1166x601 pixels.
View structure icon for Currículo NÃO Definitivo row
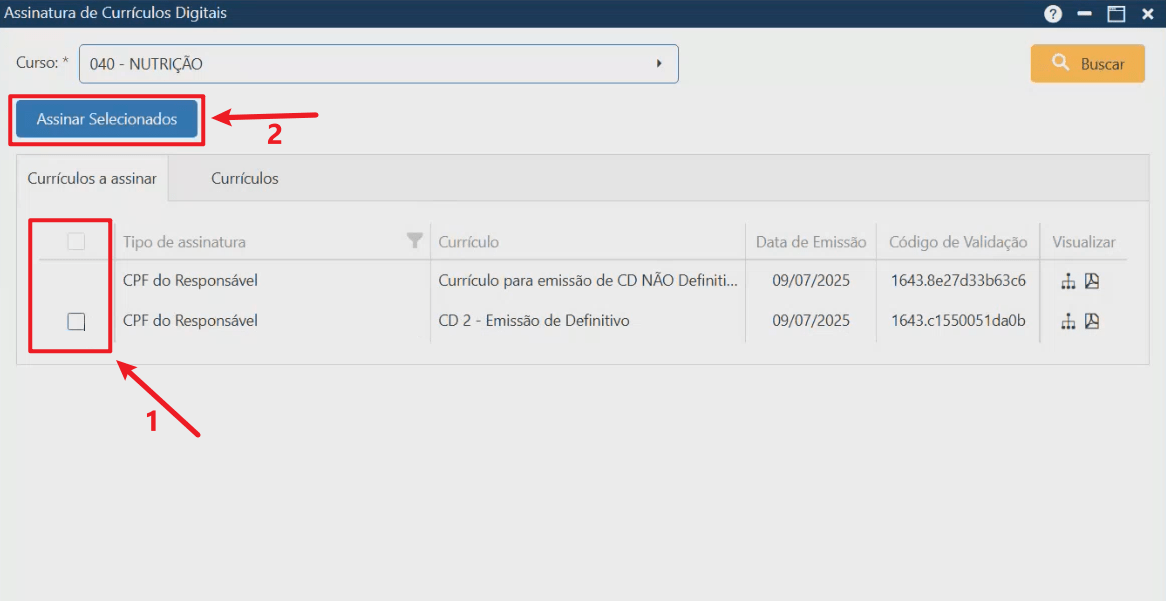pyautogui.click(x=1069, y=281)
